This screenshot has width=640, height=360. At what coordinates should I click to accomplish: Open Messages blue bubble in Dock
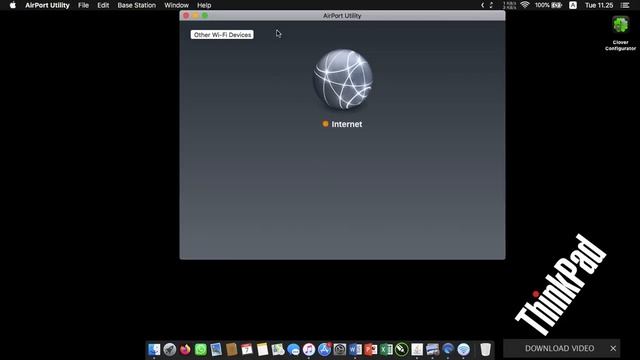(x=293, y=349)
